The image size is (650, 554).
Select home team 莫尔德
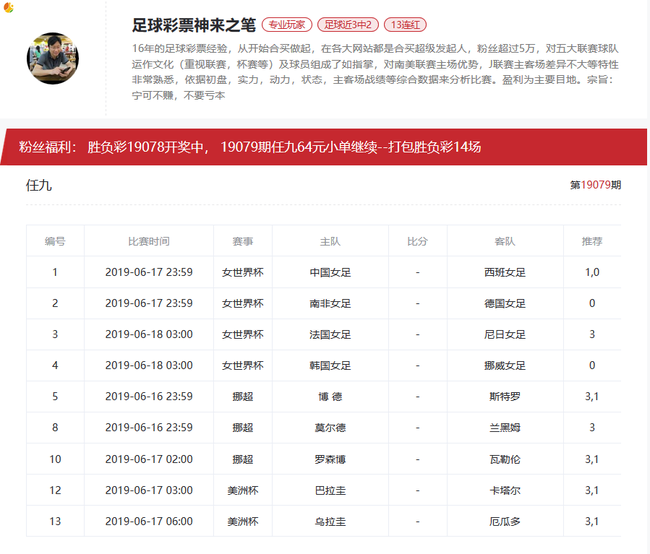330,428
